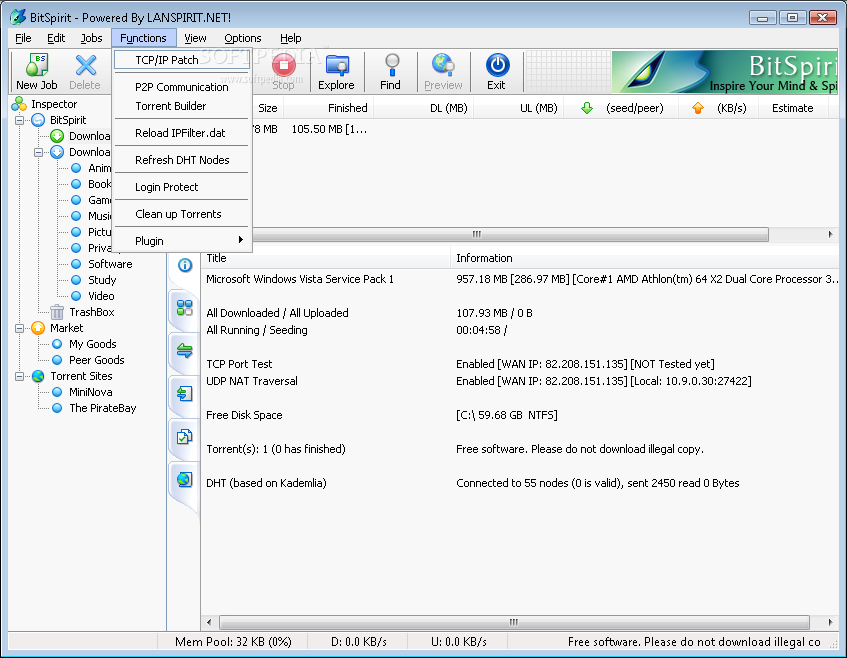847x658 pixels.
Task: Click the green download arrow column icon
Action: pos(587,109)
